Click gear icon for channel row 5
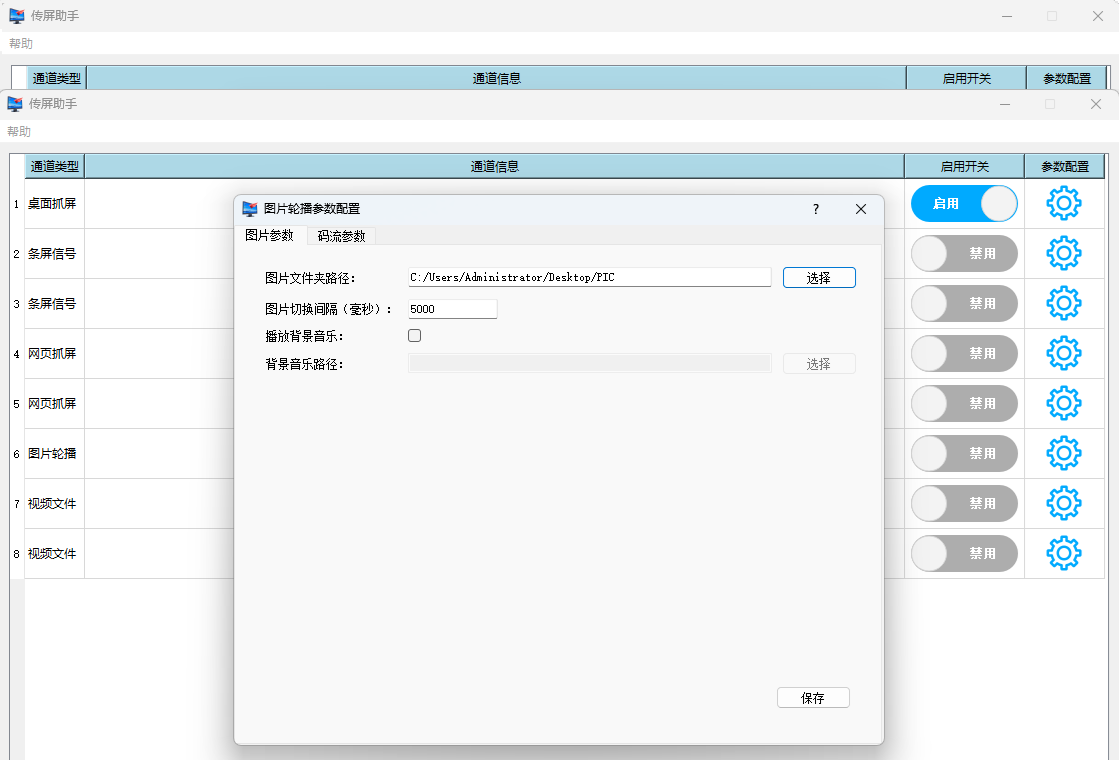Viewport: 1120px width, 760px height. tap(1063, 404)
